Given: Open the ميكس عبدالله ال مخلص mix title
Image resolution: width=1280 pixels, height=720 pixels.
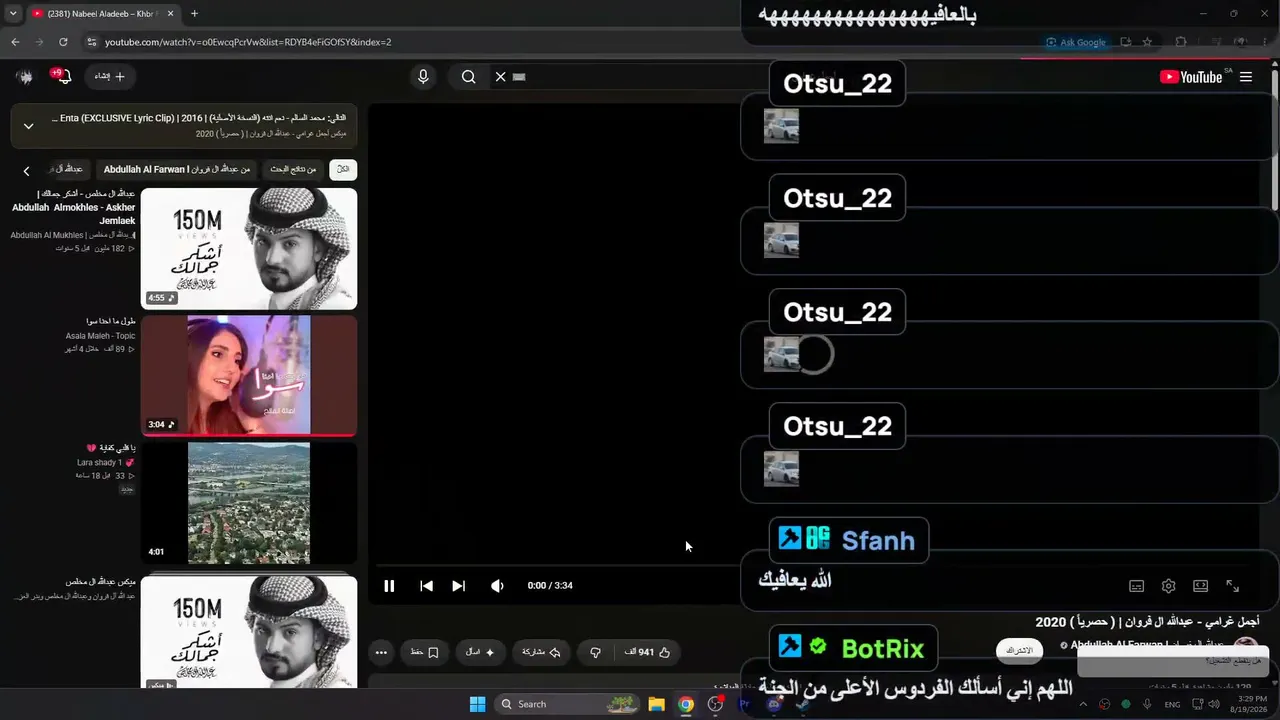Looking at the screenshot, I should [x=100, y=581].
